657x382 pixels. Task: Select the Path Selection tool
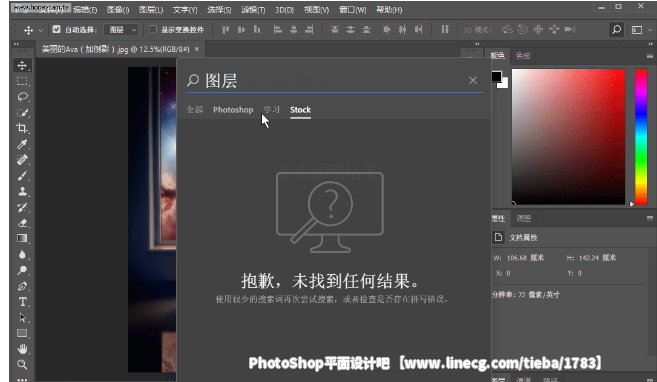click(x=22, y=317)
